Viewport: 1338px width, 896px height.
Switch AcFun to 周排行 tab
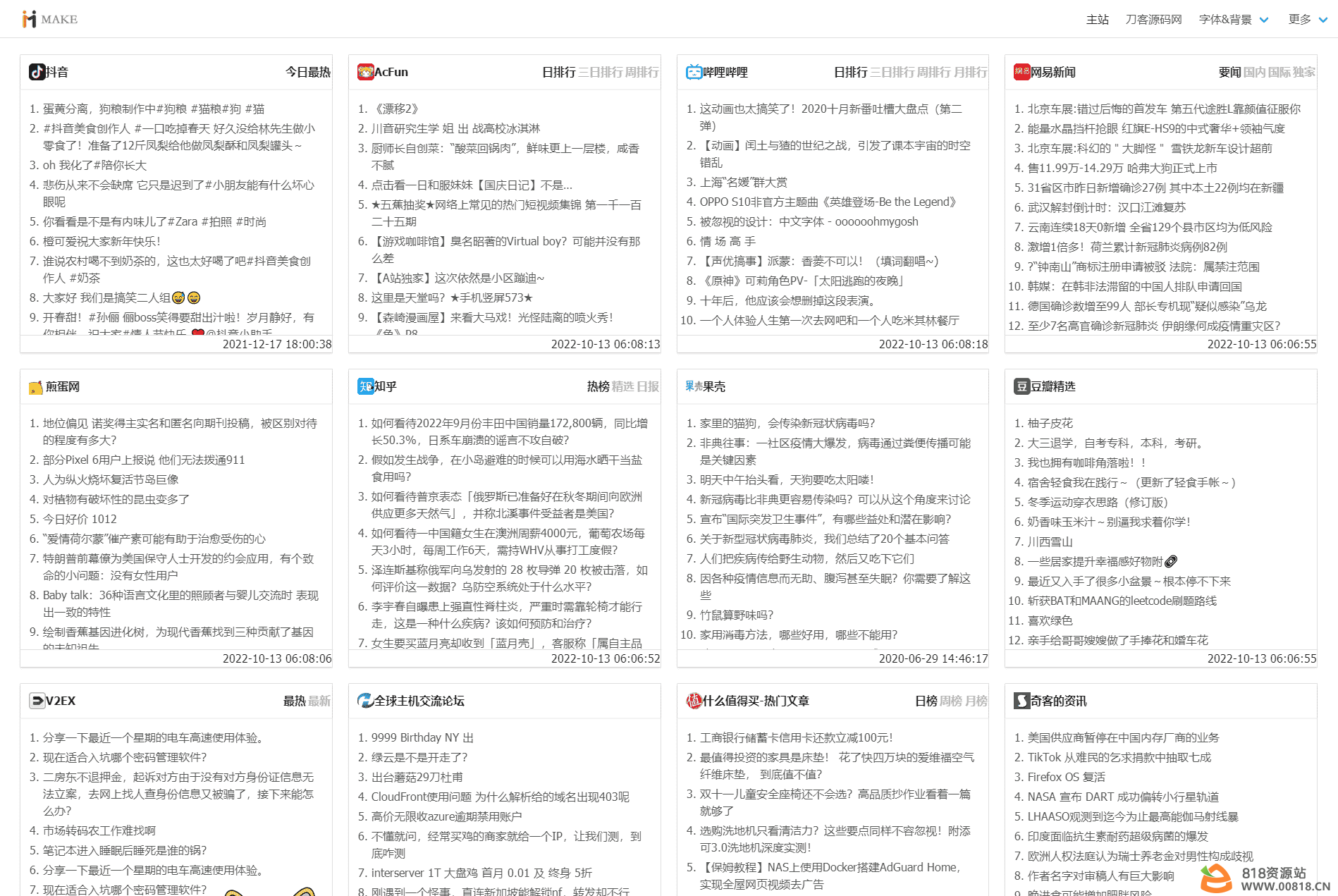(642, 72)
